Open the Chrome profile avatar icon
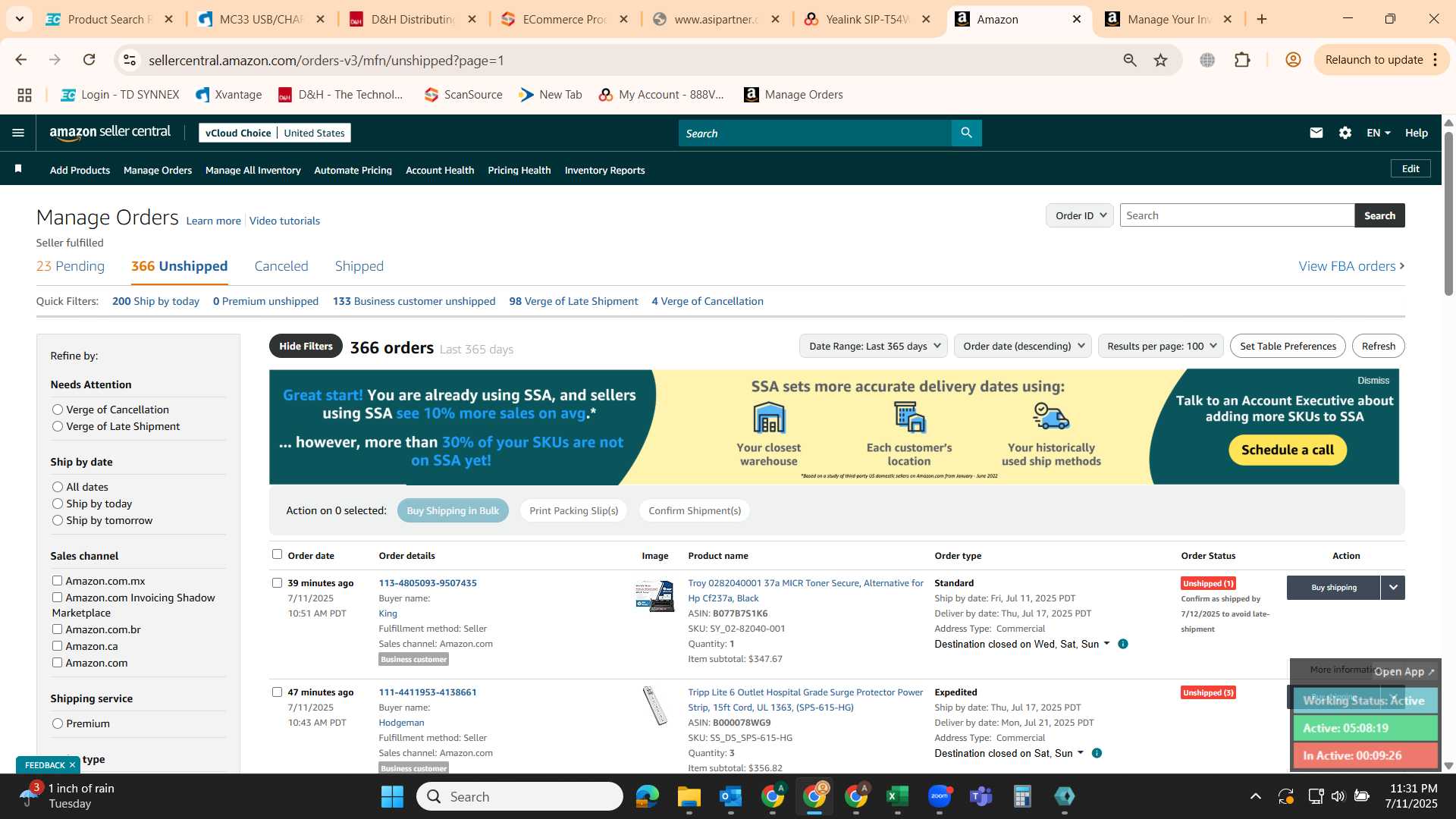Viewport: 1456px width, 819px height. (1293, 60)
